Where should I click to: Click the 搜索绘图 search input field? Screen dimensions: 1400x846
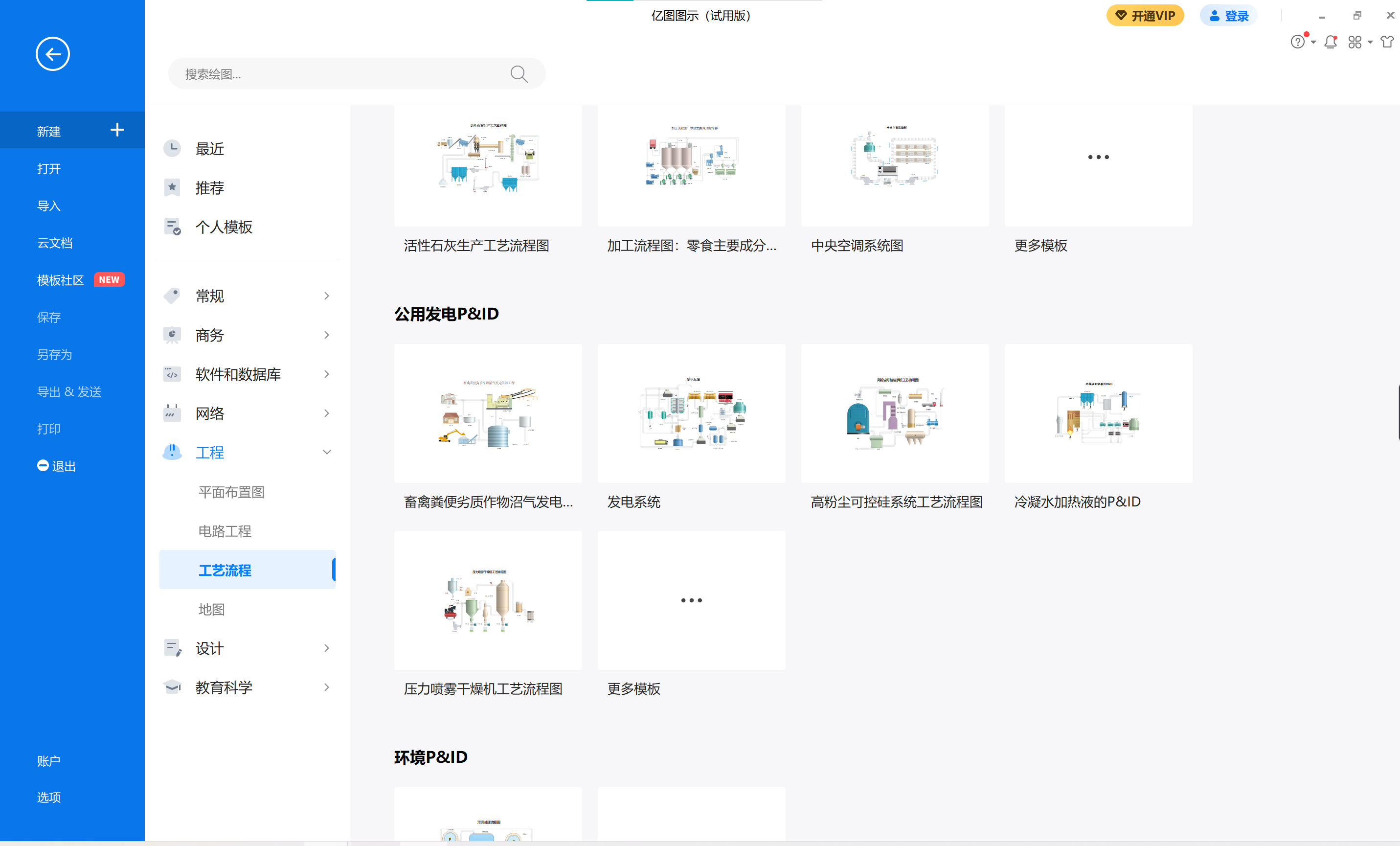(x=357, y=74)
